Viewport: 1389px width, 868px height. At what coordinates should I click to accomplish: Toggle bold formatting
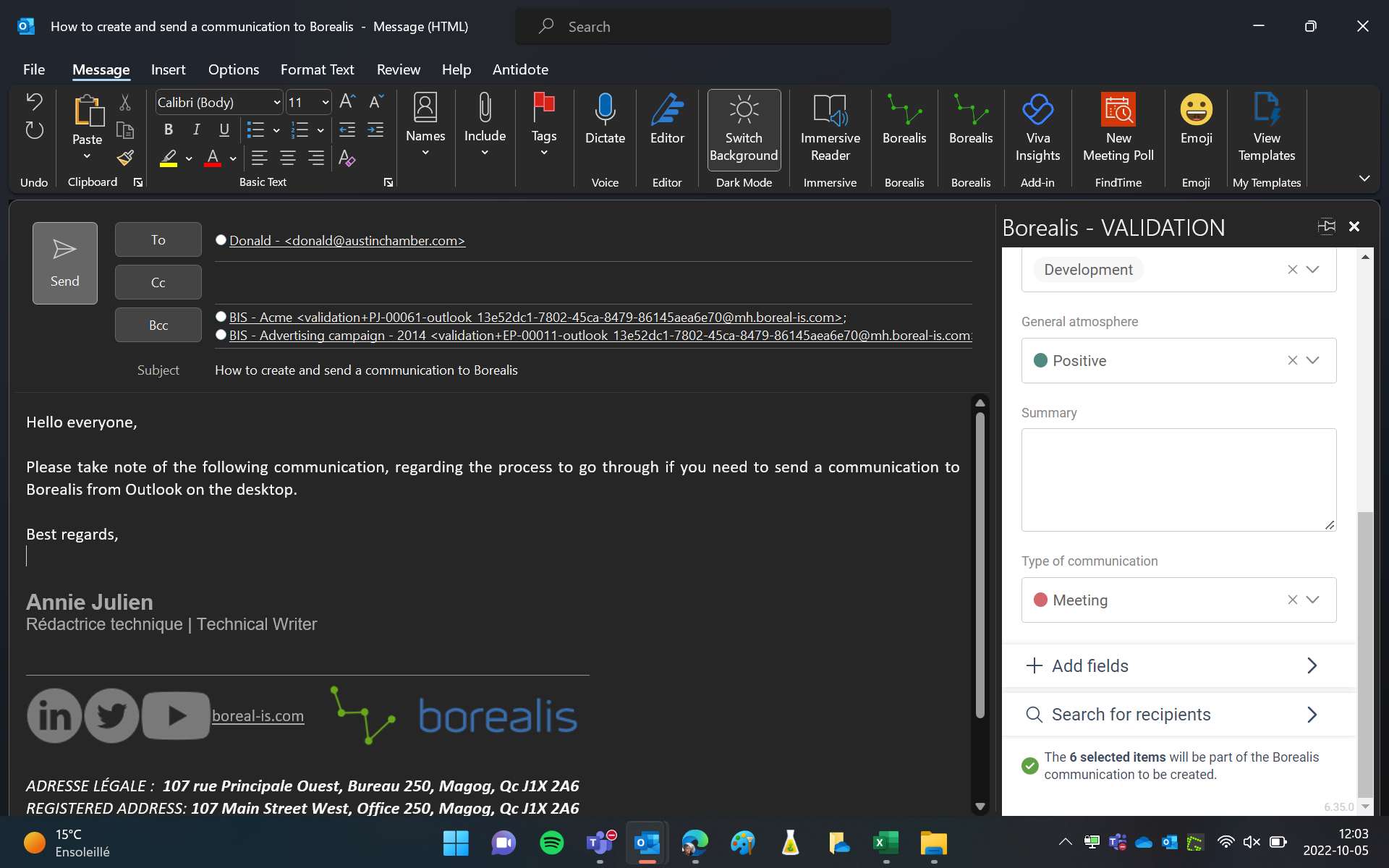(168, 129)
